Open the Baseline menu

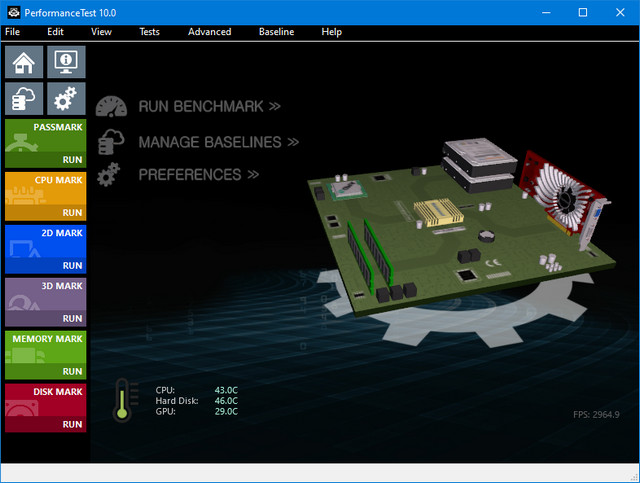[x=276, y=32]
